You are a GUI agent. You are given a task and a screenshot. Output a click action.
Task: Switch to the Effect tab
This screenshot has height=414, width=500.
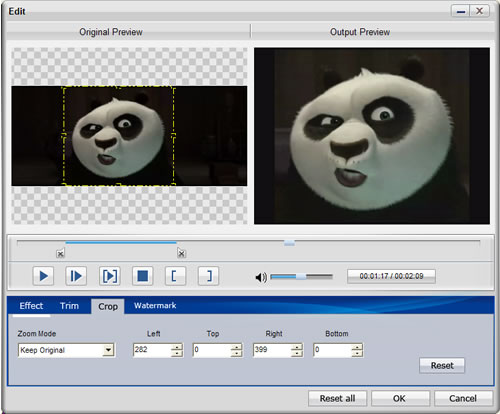[x=31, y=306]
